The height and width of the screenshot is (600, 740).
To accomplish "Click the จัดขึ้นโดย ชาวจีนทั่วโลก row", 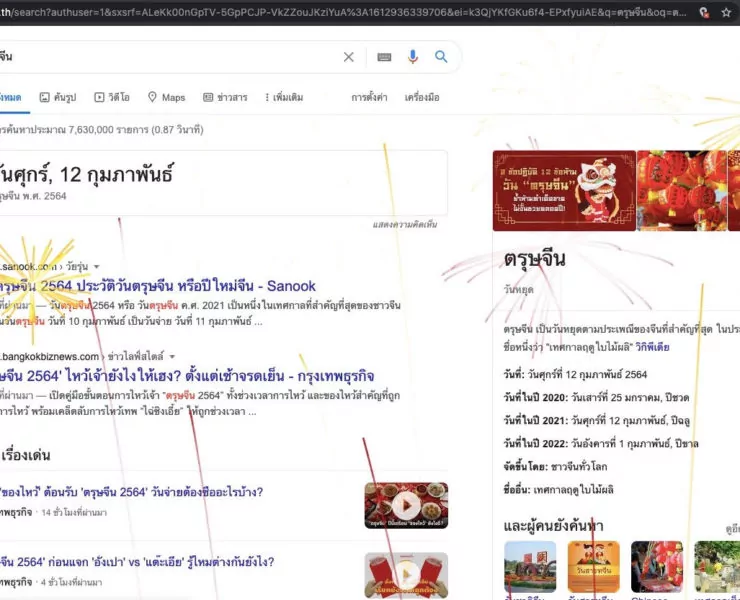I will point(555,467).
